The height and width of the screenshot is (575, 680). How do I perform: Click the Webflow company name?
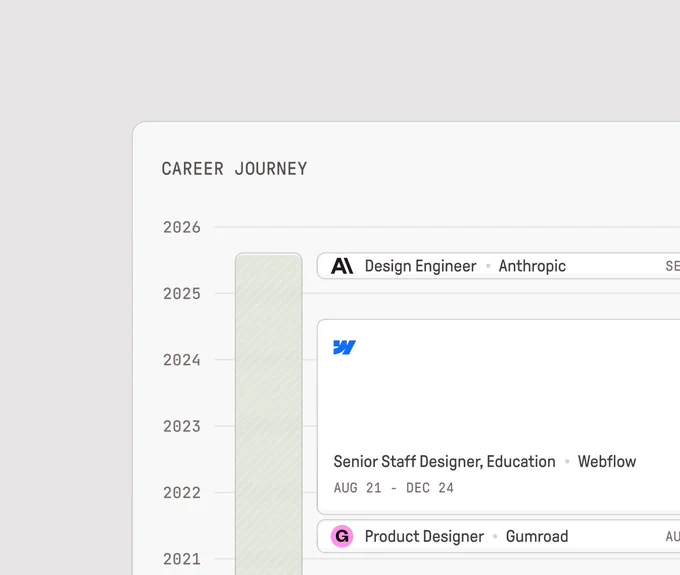(x=607, y=462)
